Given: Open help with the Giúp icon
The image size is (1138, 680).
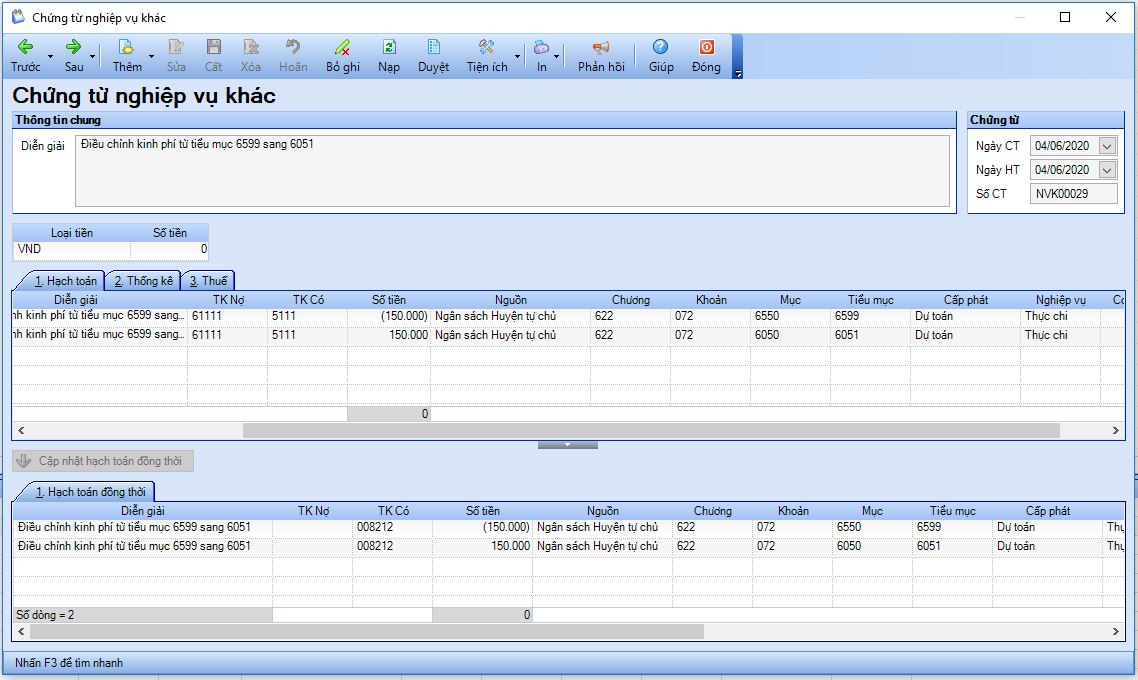Looking at the screenshot, I should pos(660,55).
